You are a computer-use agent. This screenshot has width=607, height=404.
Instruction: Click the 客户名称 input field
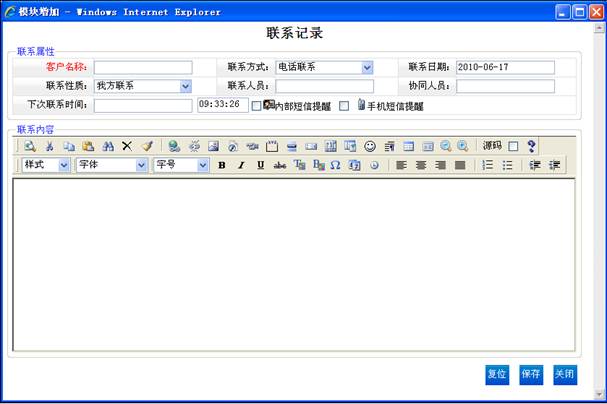click(143, 67)
